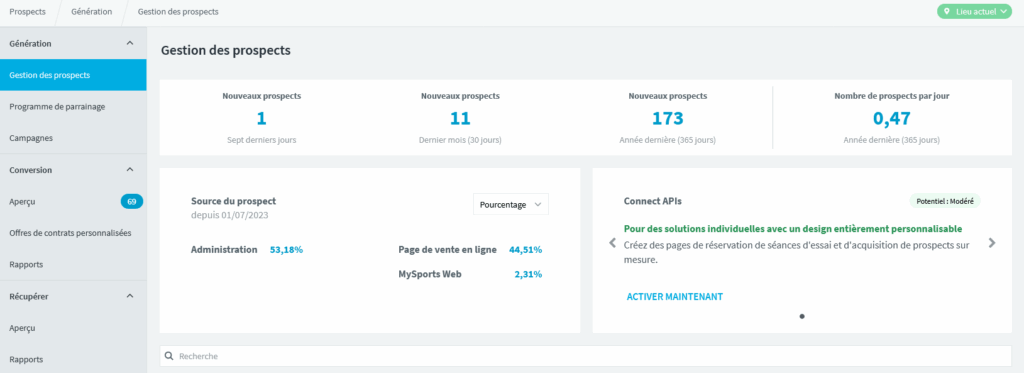The width and height of the screenshot is (1024, 373).
Task: Collapse the Récupérer sidebar section
Action: 129,296
